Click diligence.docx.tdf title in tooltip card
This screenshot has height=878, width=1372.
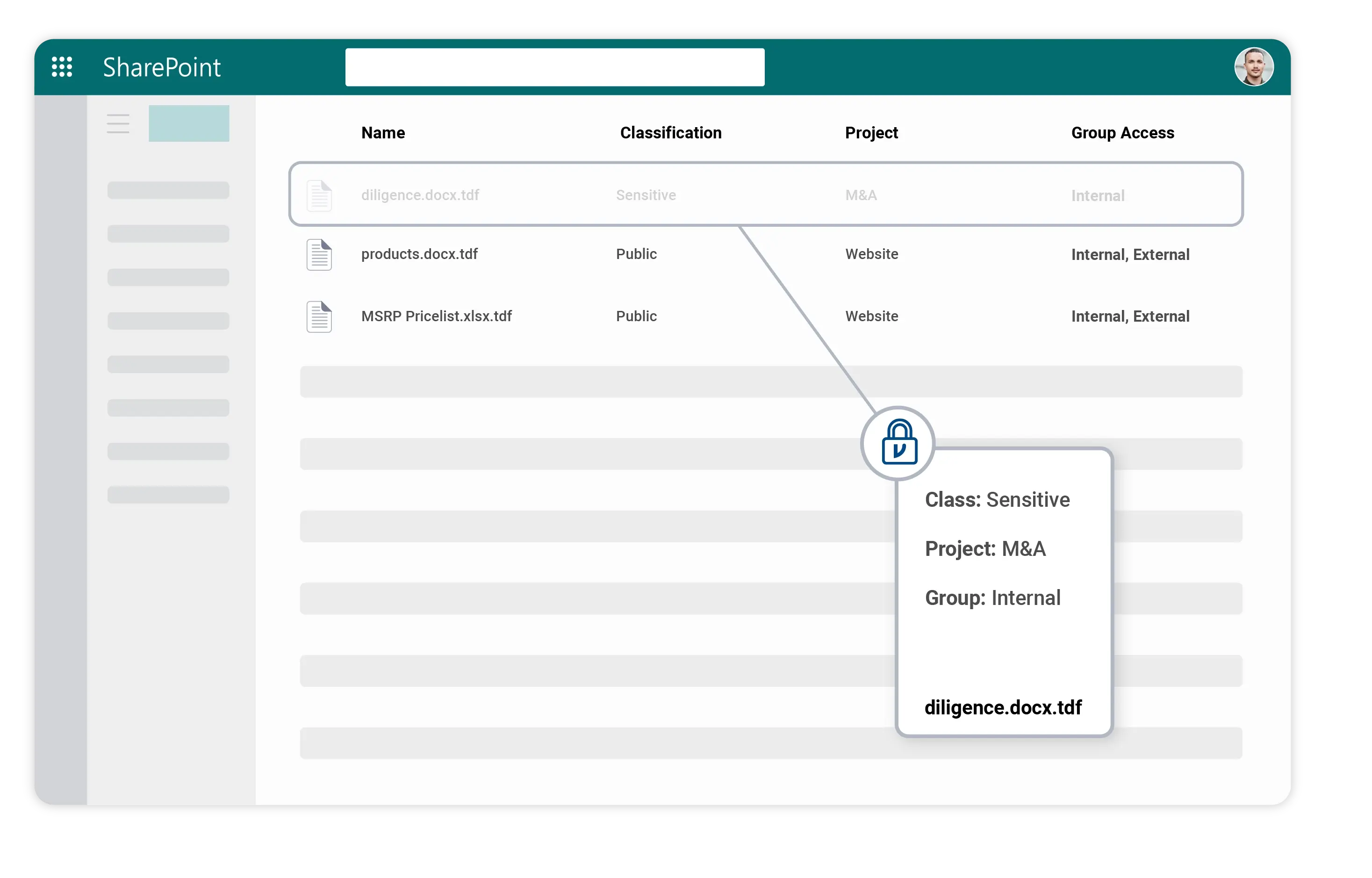point(1003,707)
